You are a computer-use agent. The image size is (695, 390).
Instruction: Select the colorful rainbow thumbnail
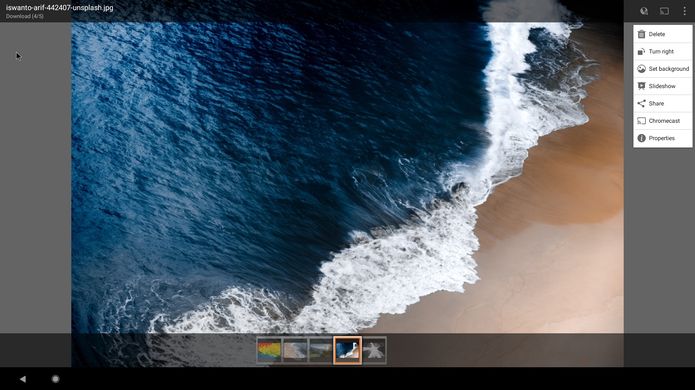[x=269, y=350]
